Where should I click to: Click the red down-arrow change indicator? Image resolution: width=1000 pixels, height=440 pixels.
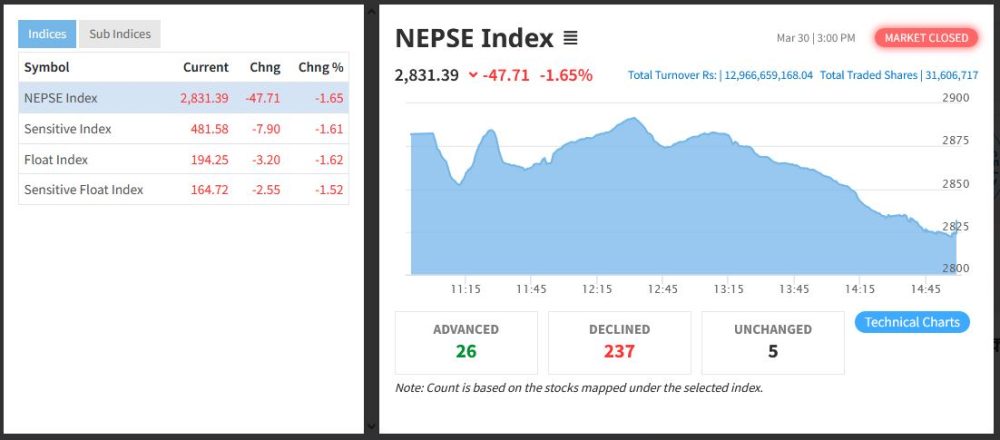(x=473, y=75)
